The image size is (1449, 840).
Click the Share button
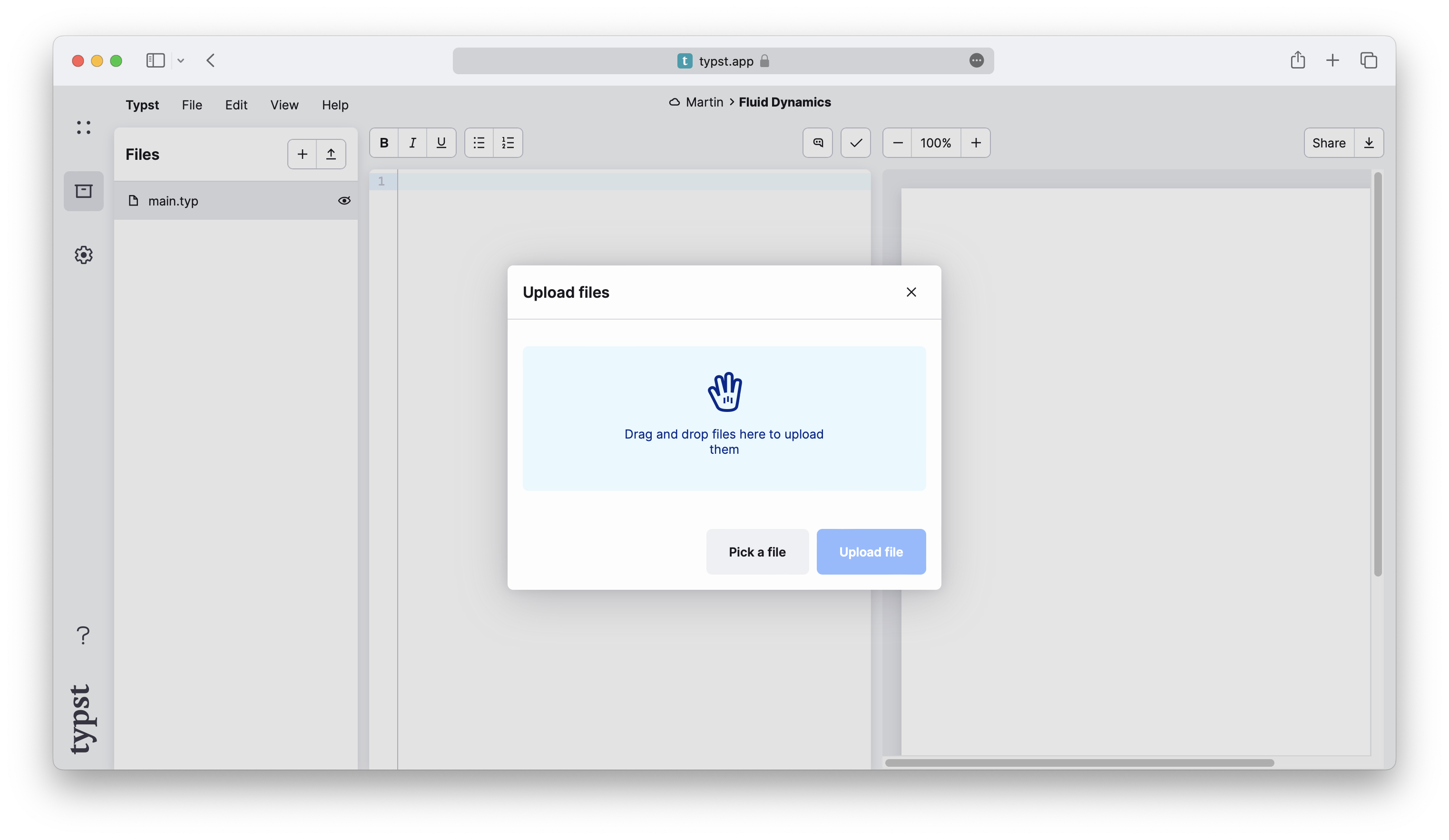coord(1329,143)
